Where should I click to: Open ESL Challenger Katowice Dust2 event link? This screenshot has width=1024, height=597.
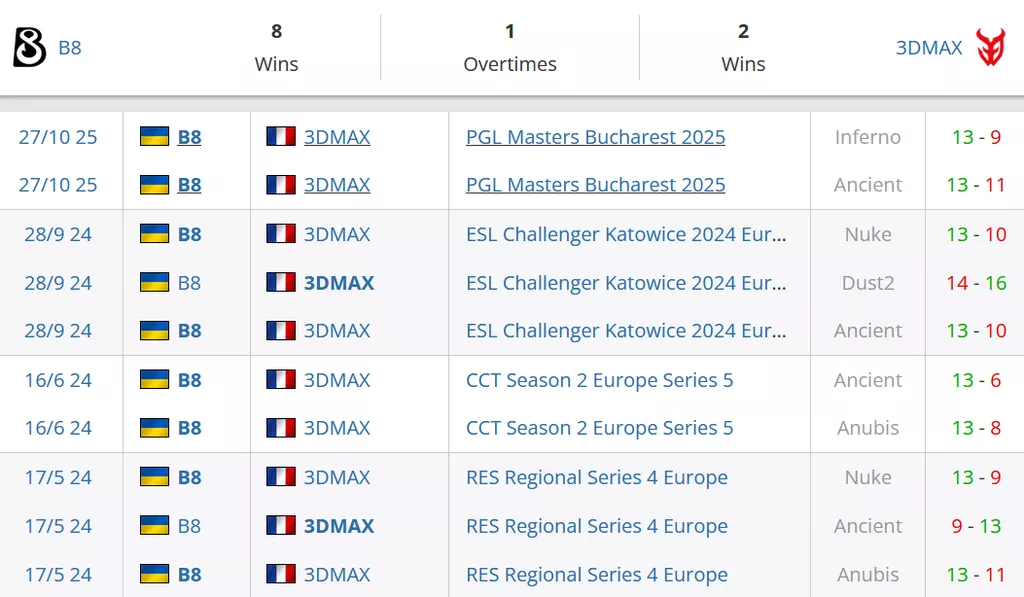(x=626, y=283)
